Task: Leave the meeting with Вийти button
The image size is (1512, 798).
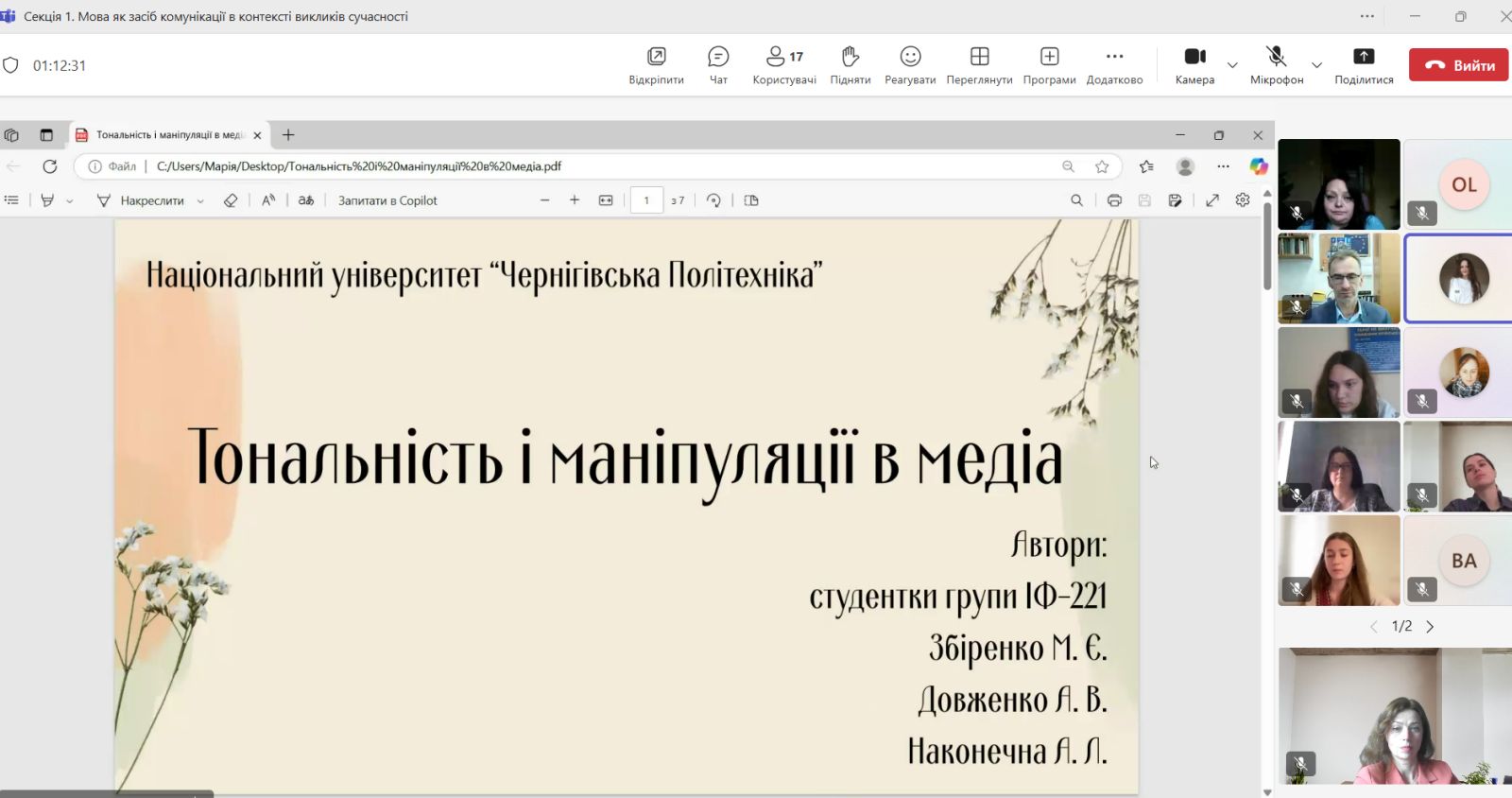Action: click(1458, 65)
